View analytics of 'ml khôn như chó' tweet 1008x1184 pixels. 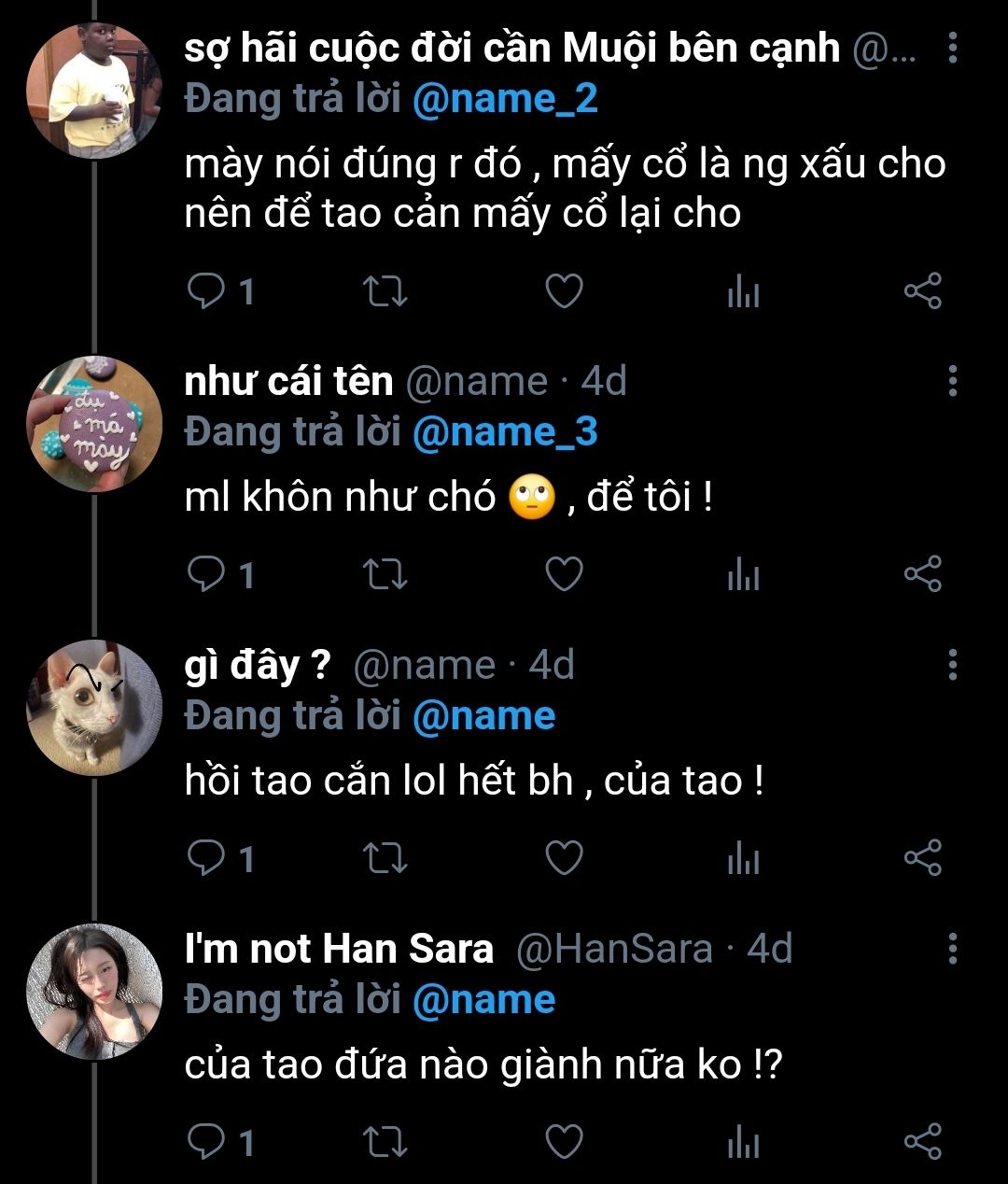[743, 574]
